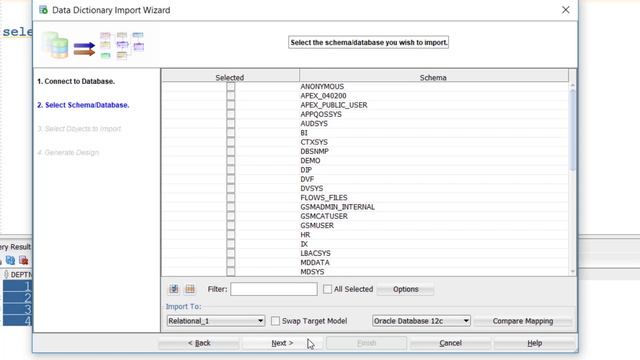Click the DVF schema name
The height and width of the screenshot is (360, 640).
tap(307, 179)
